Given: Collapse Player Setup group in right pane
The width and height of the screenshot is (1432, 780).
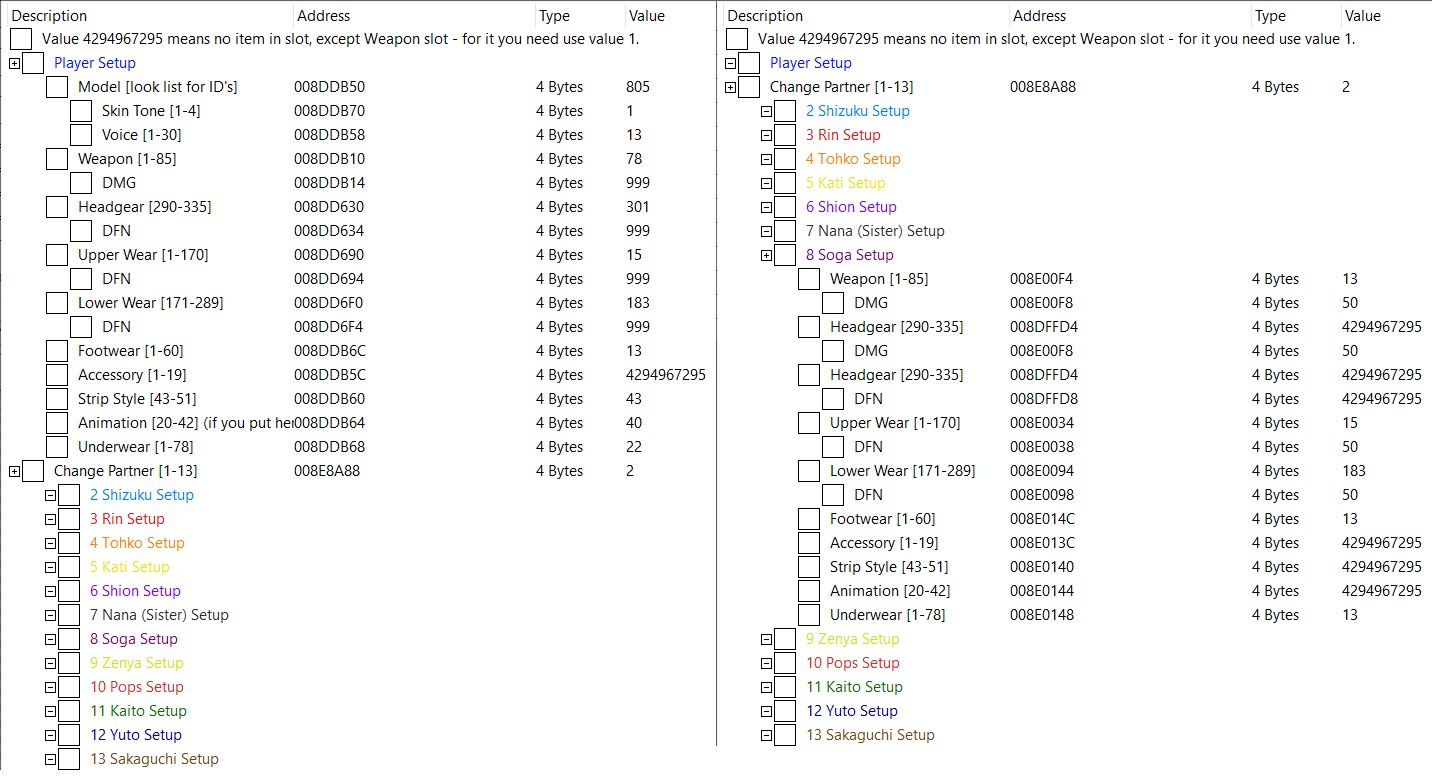Looking at the screenshot, I should pos(730,63).
